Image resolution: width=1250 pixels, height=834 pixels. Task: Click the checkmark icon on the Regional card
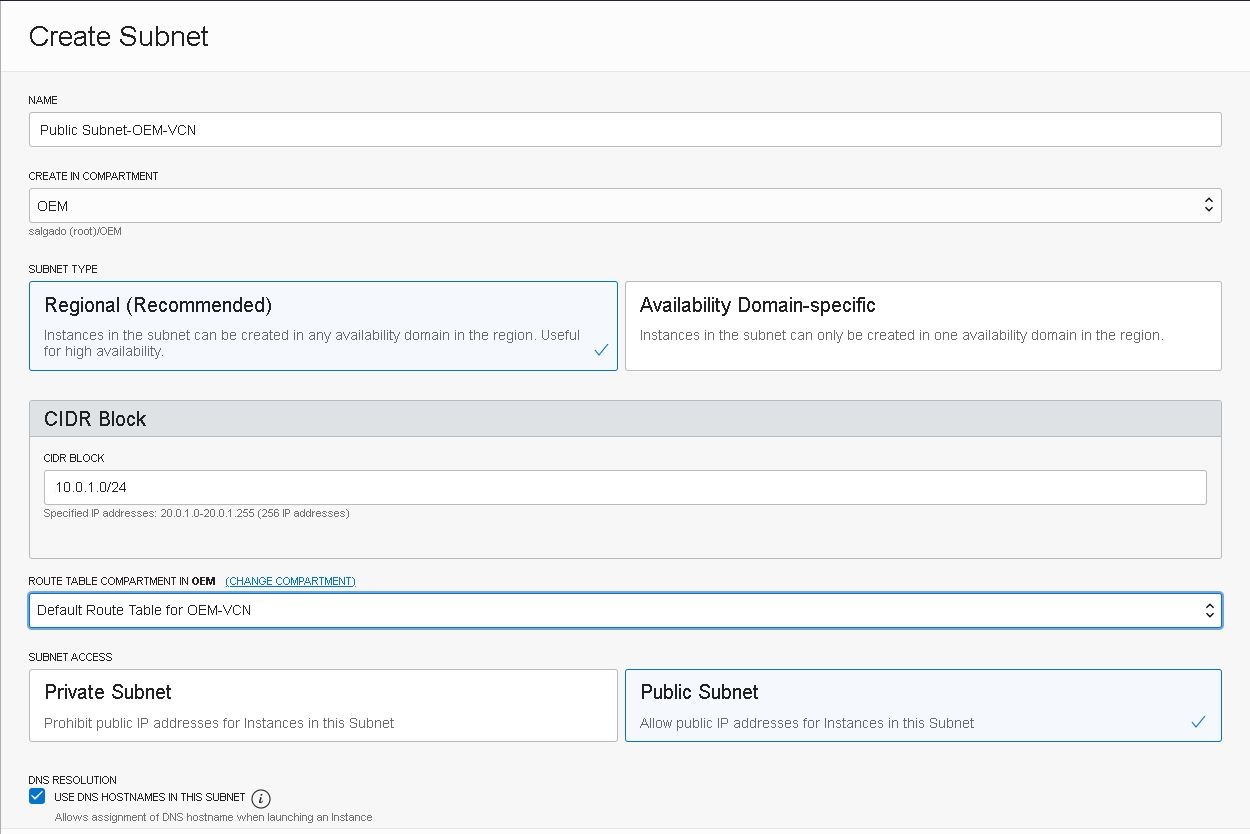(601, 351)
